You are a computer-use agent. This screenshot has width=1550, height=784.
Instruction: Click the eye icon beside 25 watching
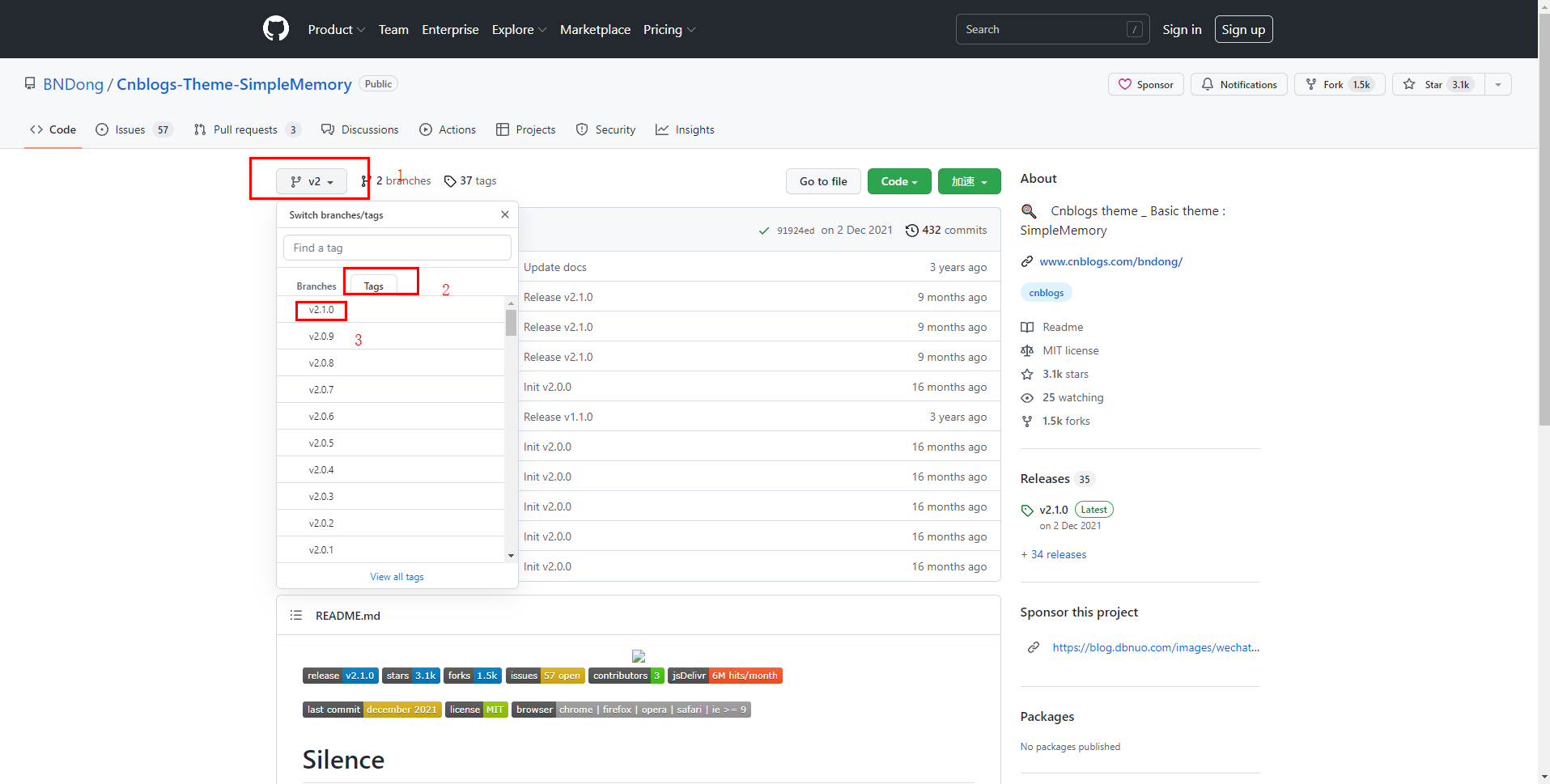1027,397
